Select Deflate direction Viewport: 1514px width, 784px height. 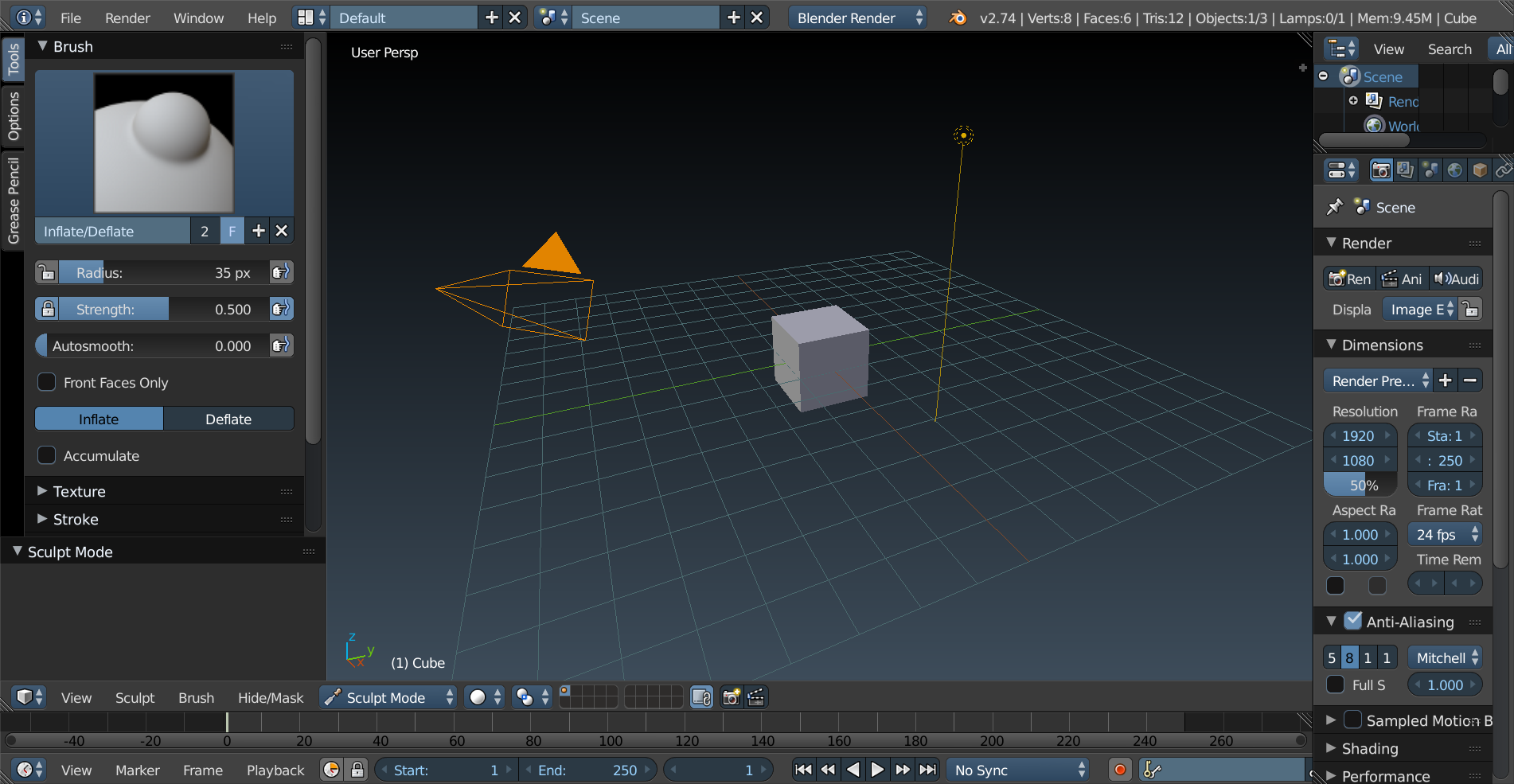click(228, 419)
